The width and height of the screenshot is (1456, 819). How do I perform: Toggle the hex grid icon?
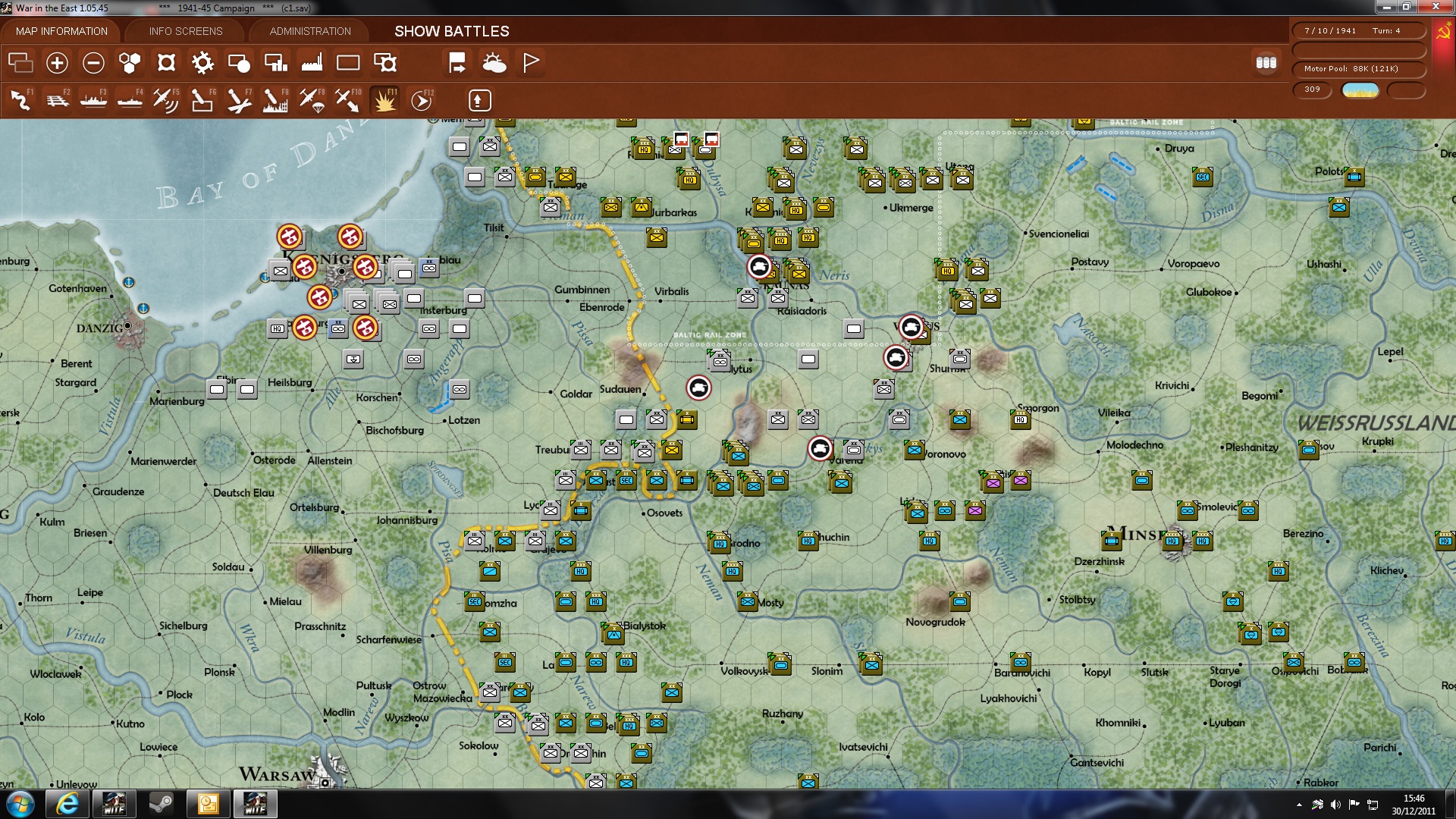point(130,63)
